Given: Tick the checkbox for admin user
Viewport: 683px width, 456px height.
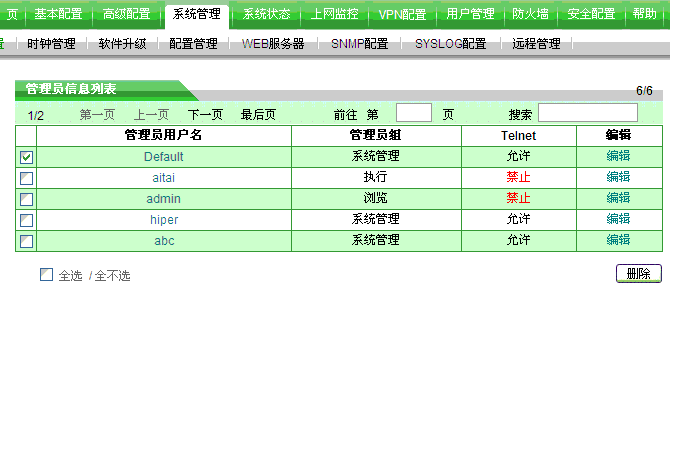Looking at the screenshot, I should point(27,199).
